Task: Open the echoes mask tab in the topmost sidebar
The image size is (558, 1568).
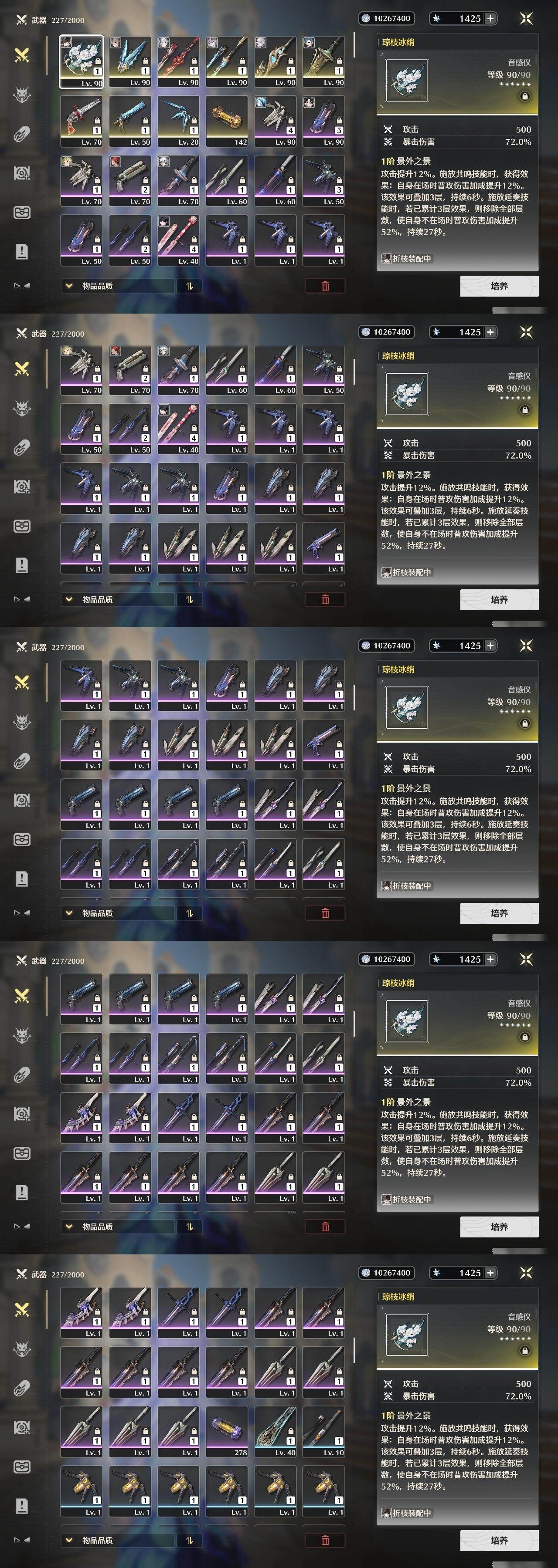Action: click(x=22, y=95)
